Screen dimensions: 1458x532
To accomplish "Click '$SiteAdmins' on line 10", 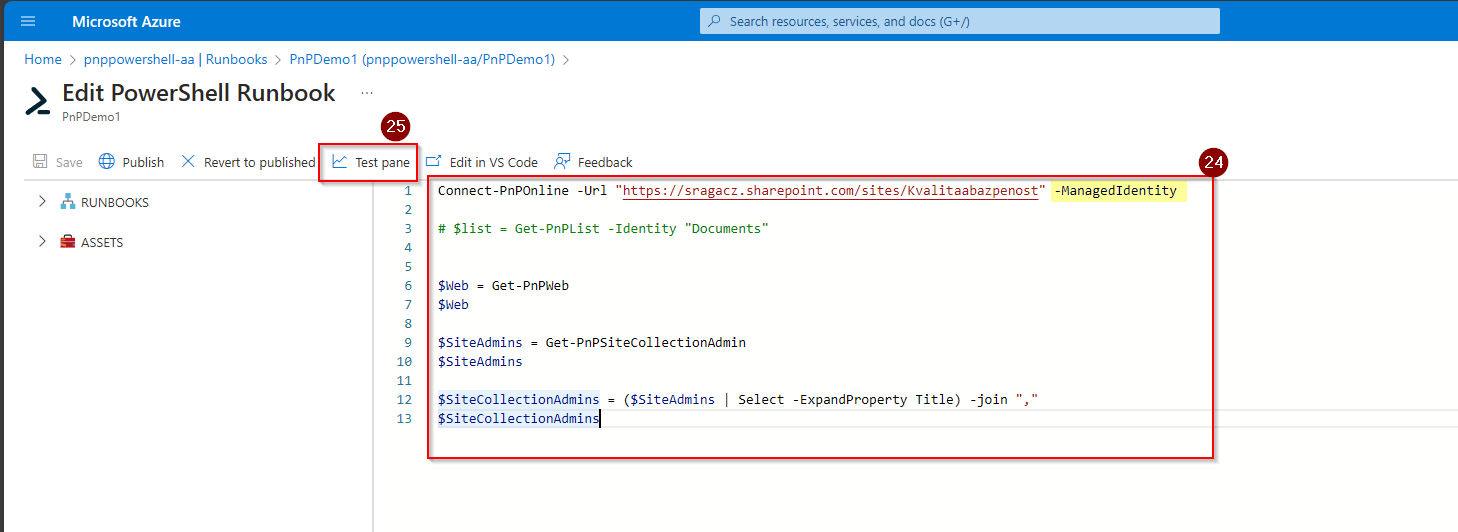I will click(480, 361).
